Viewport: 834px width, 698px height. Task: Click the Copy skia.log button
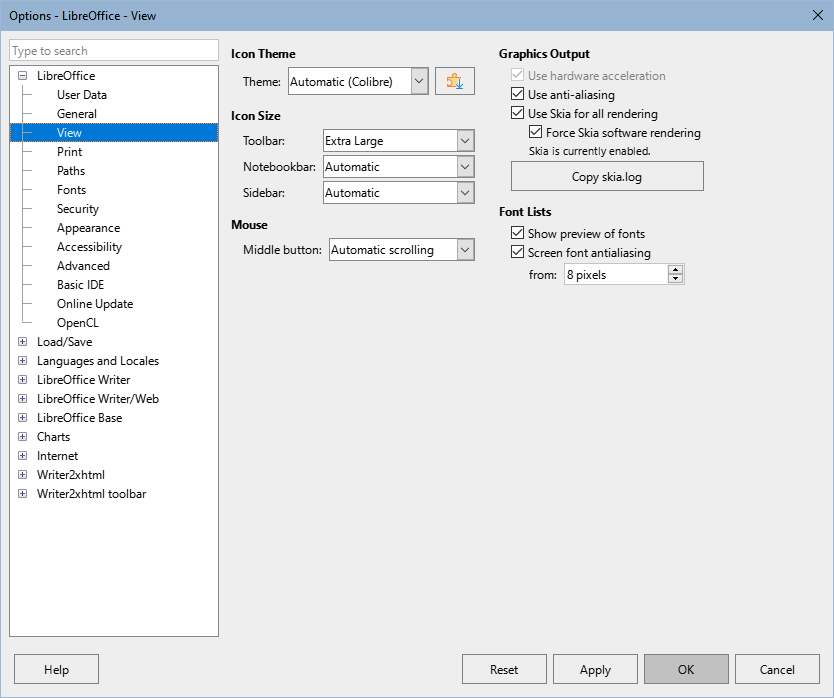click(x=606, y=176)
